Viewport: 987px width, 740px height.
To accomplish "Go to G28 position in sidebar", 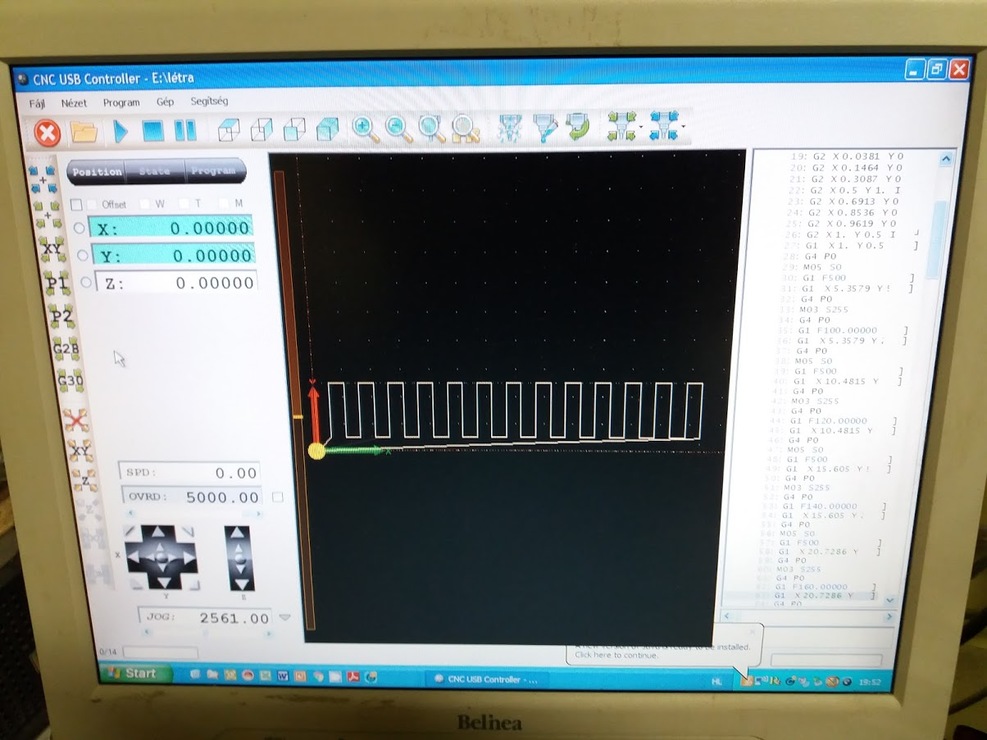I will [x=67, y=350].
